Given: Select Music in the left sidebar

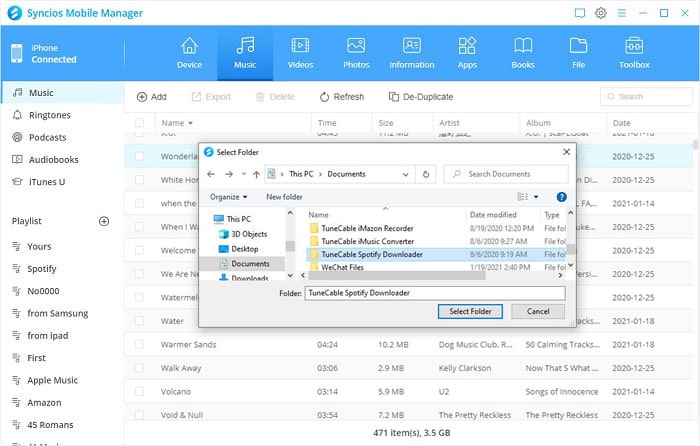Looking at the screenshot, I should [62, 93].
